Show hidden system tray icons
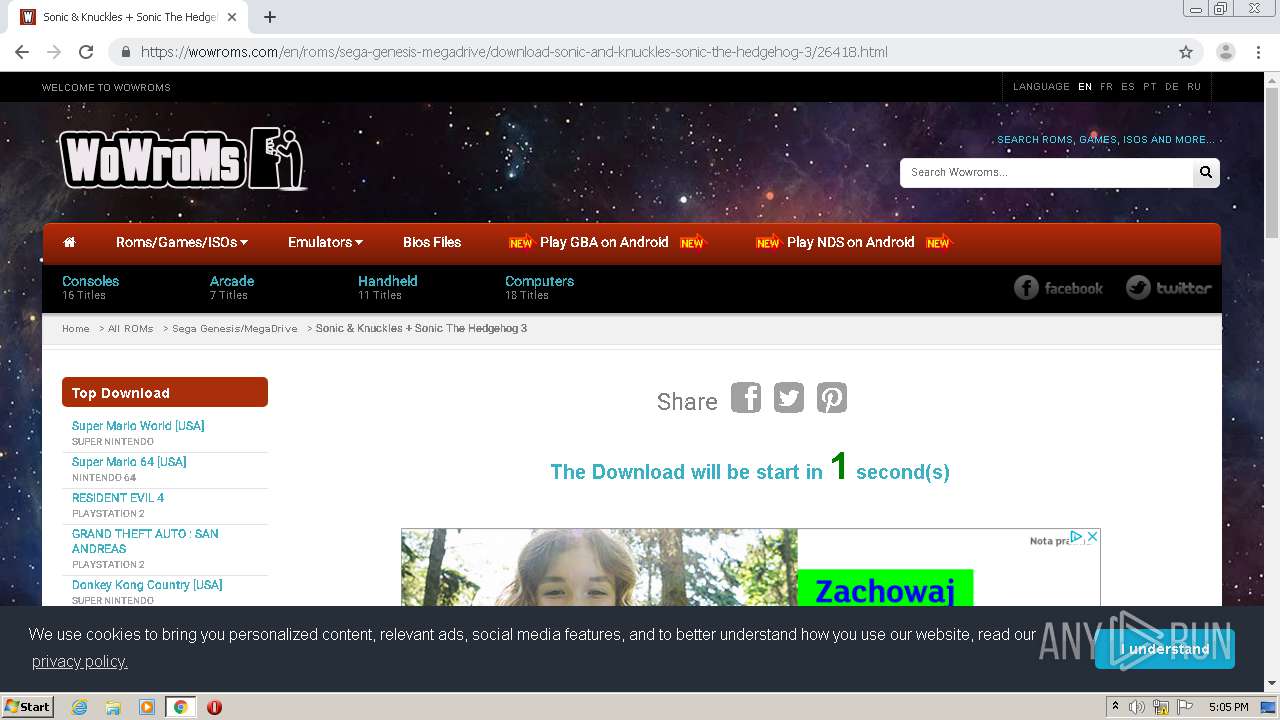Screen dimensions: 1280x720 pyautogui.click(x=1115, y=707)
